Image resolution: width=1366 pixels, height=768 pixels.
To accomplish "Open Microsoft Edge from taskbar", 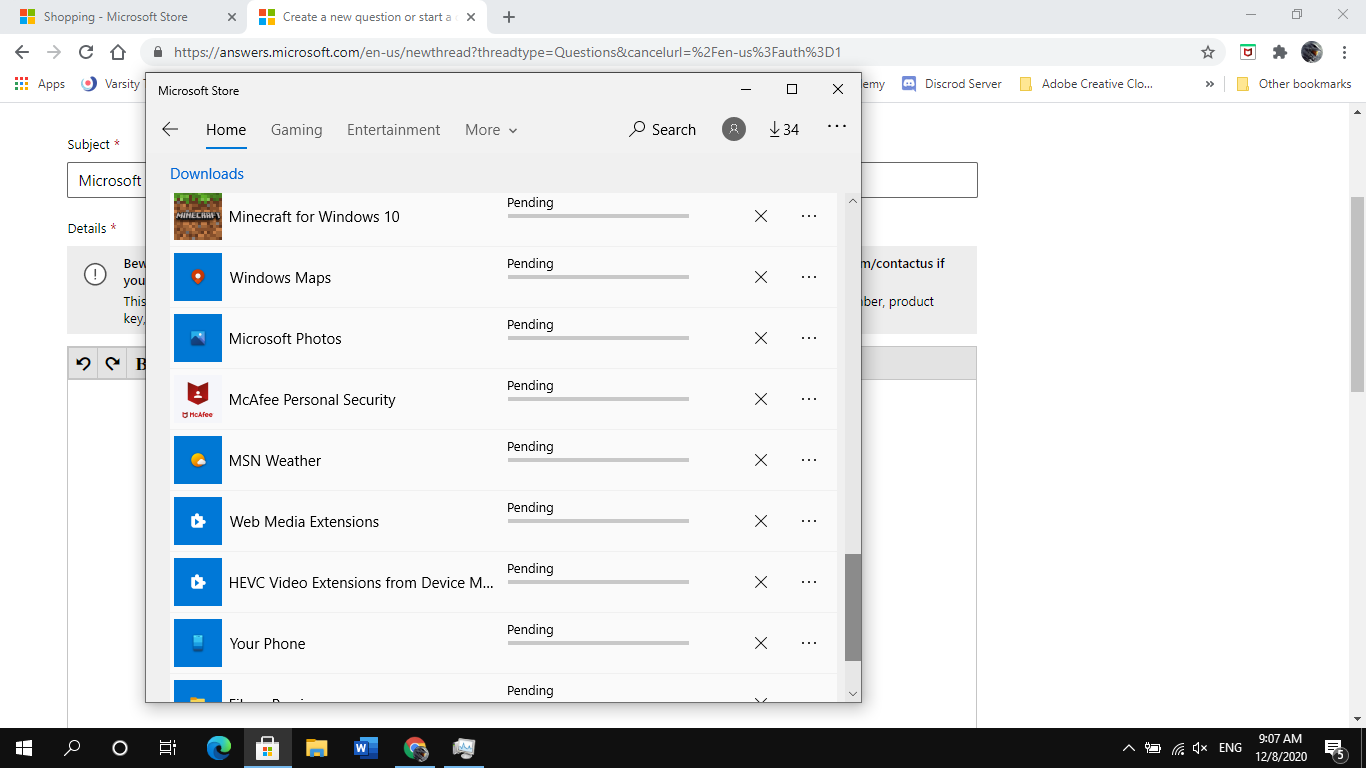I will [218, 747].
